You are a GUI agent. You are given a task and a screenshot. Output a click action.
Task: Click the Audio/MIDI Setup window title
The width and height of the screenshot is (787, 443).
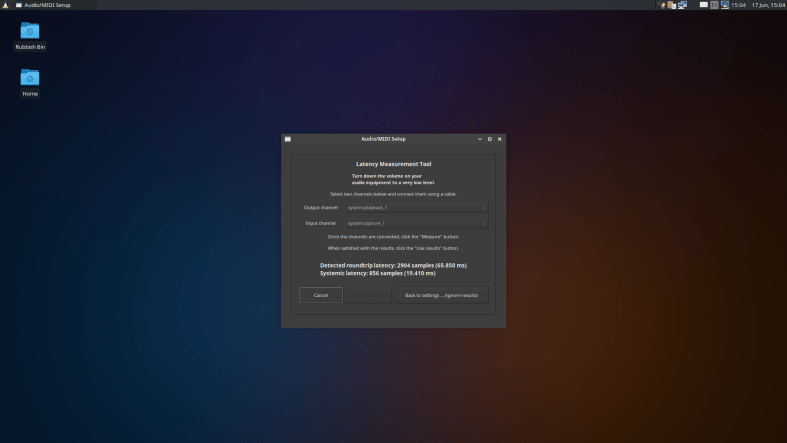coord(383,139)
